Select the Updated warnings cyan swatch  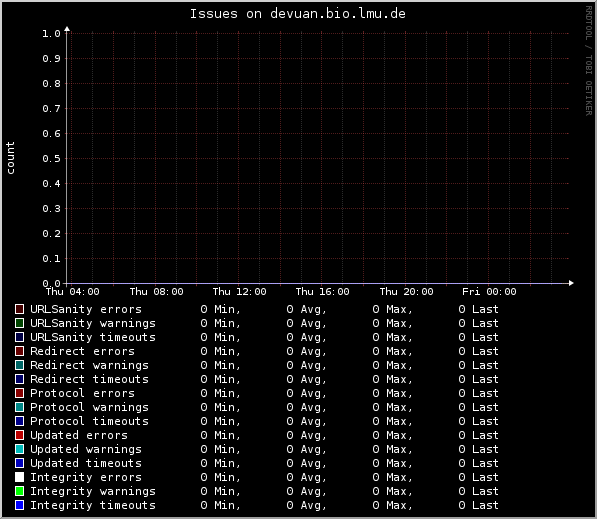[x=19, y=449]
